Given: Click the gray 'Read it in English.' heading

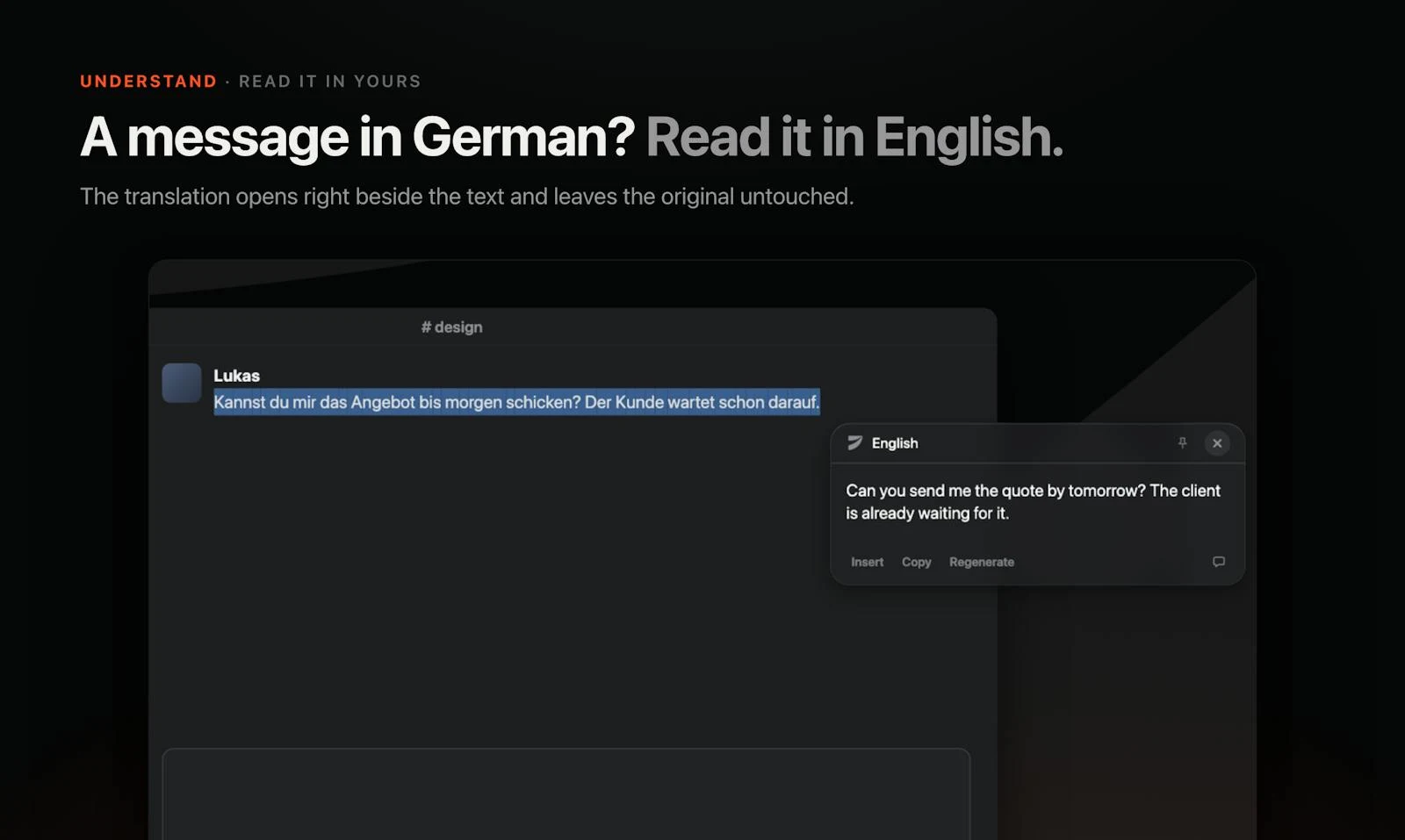Looking at the screenshot, I should [854, 138].
